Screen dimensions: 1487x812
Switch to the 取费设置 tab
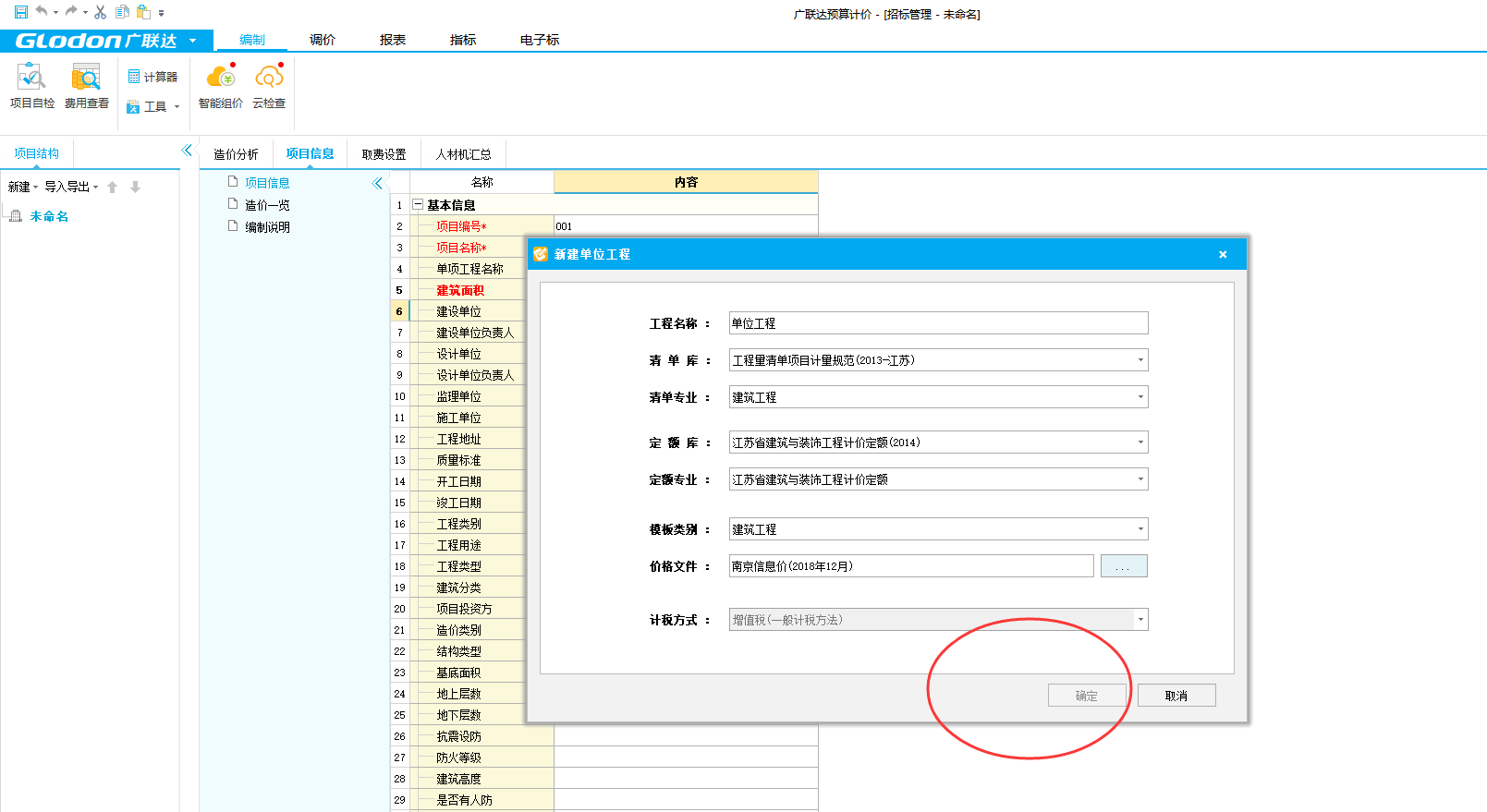point(384,154)
